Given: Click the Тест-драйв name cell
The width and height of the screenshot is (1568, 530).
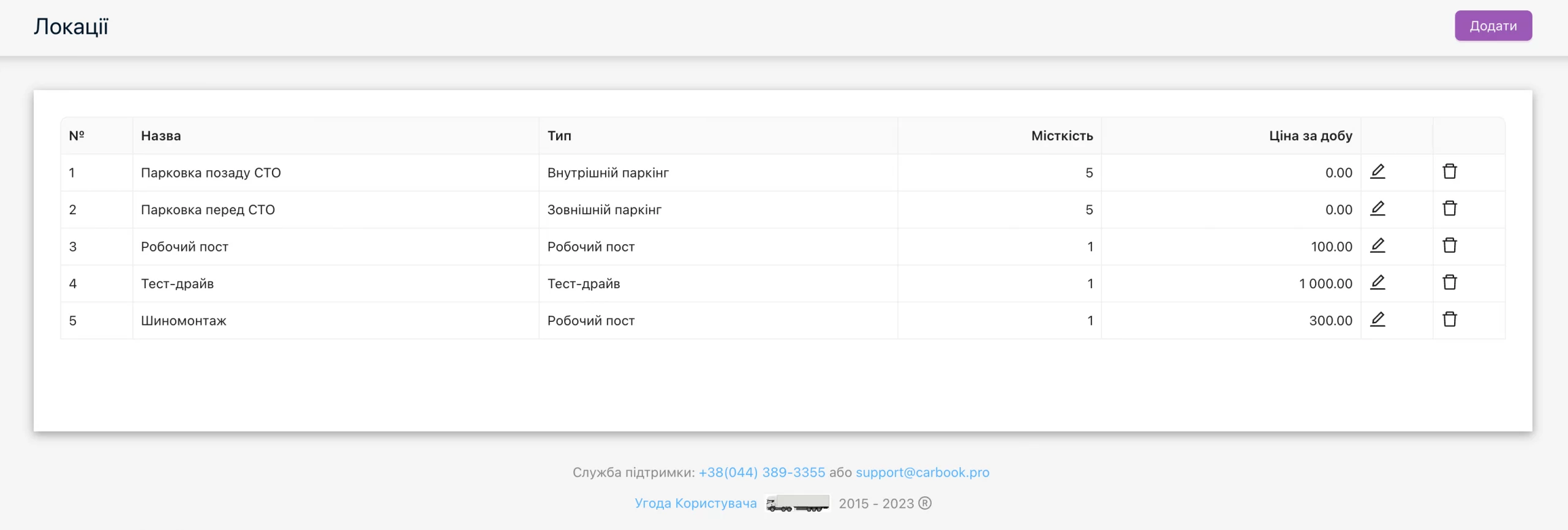Looking at the screenshot, I should (336, 283).
